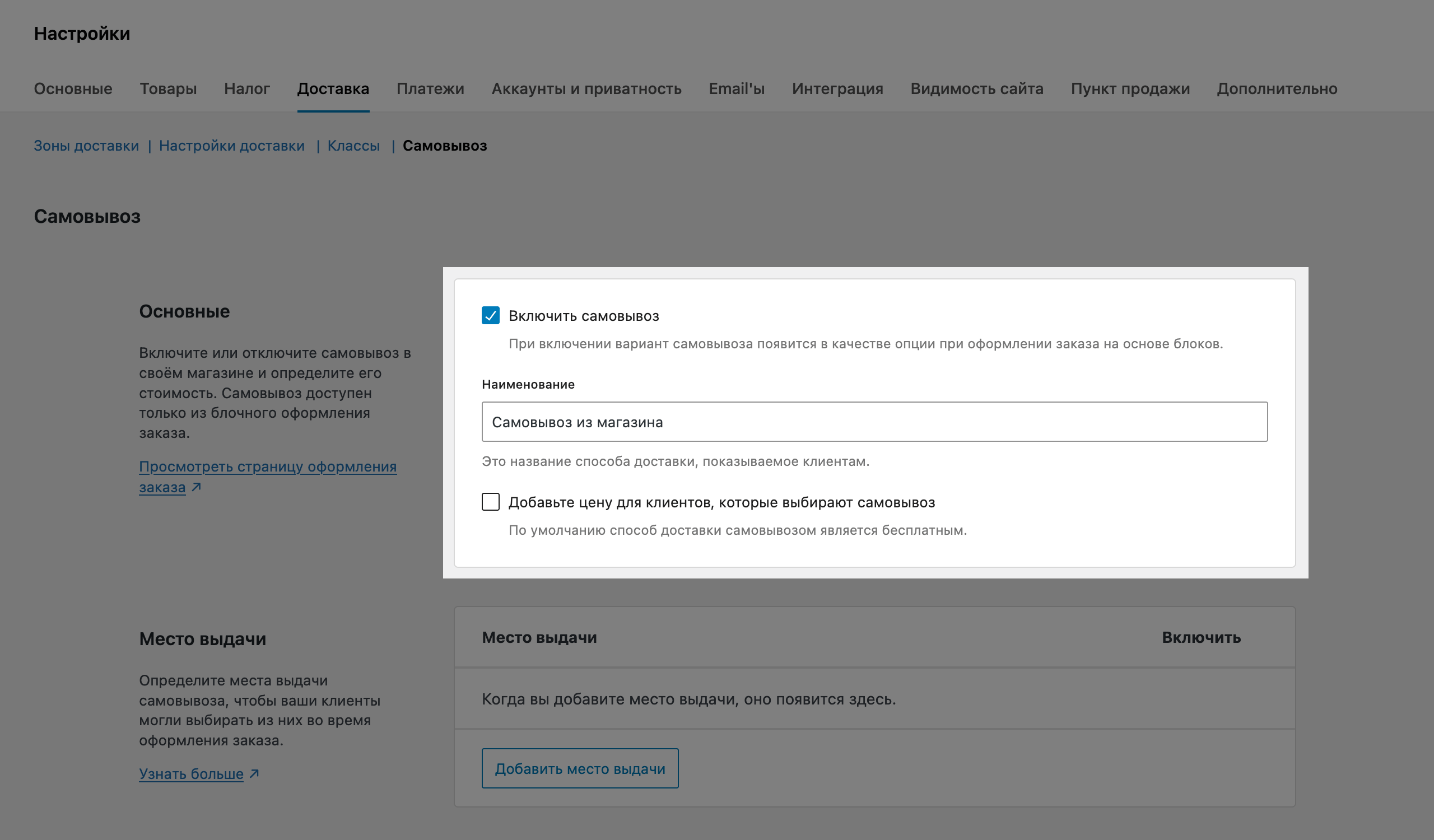Open the "Видимость сайта" tab
Screen dimensions: 1434x840
click(x=976, y=88)
